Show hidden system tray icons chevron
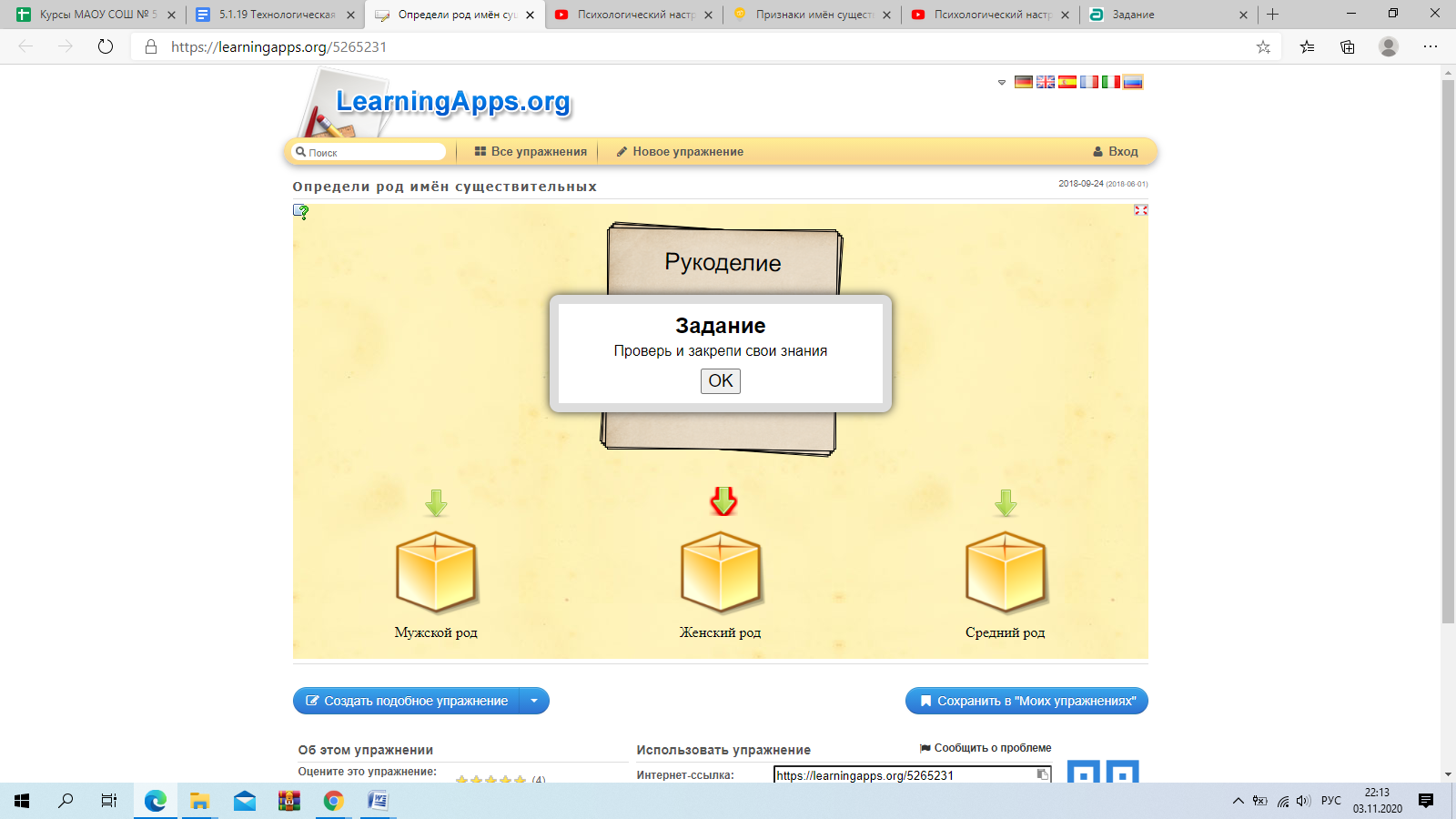The image size is (1456, 819). pos(1238,801)
